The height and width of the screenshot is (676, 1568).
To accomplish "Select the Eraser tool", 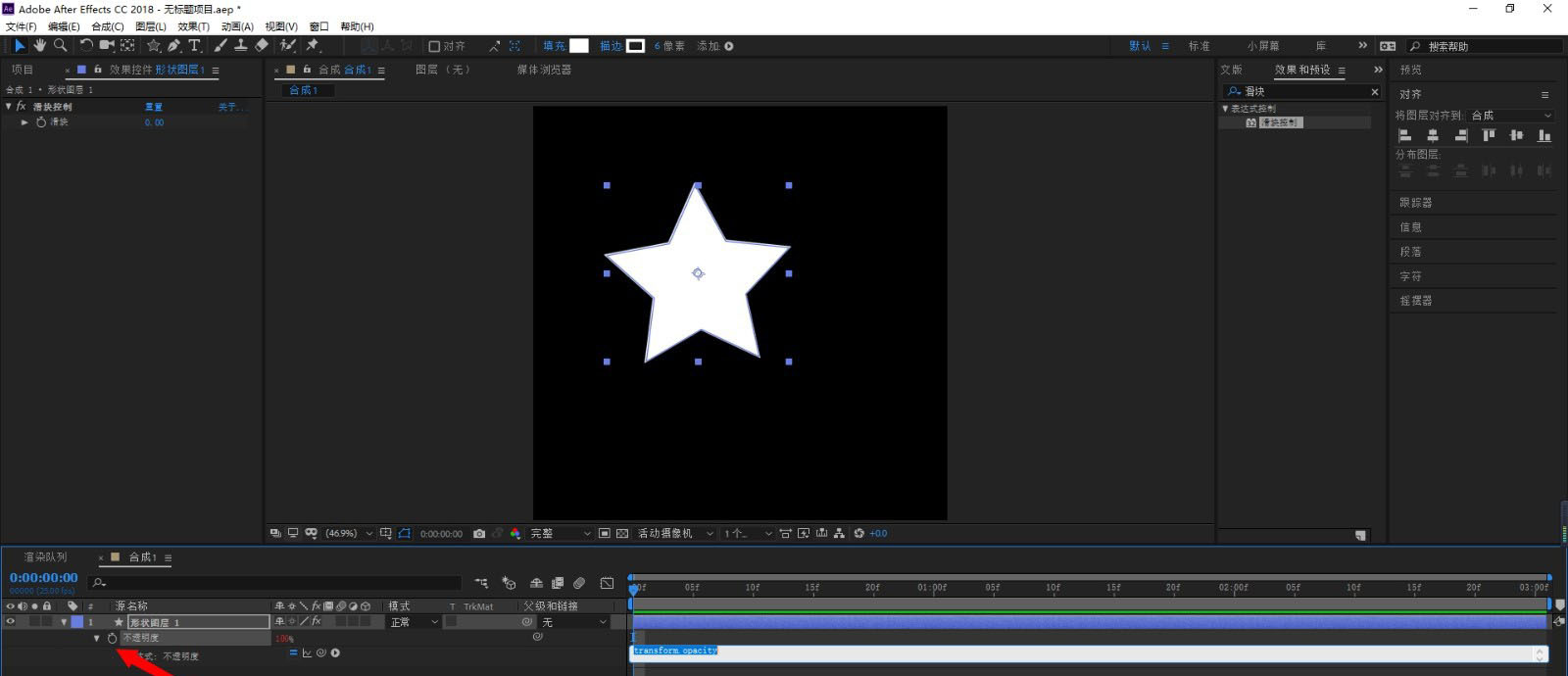I will coord(262,45).
